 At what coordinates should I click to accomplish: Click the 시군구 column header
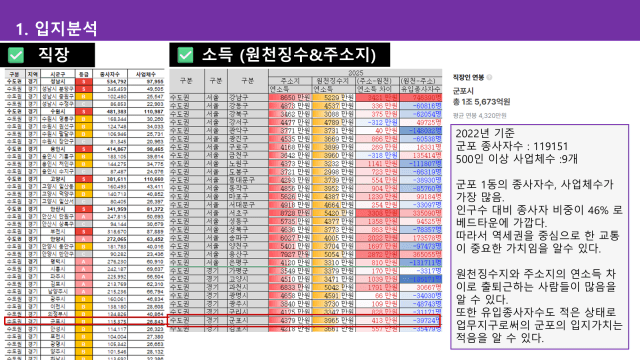58,74
